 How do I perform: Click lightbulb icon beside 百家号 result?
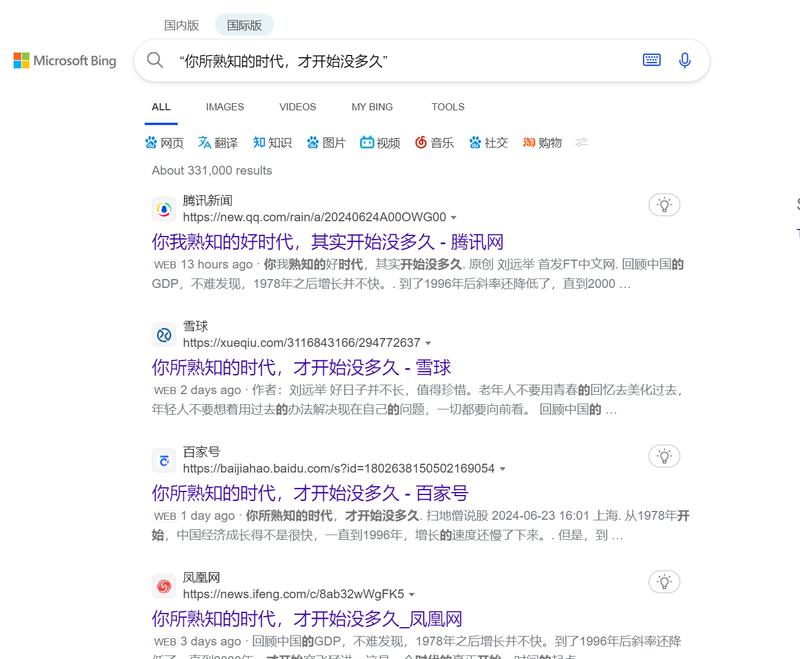(664, 457)
